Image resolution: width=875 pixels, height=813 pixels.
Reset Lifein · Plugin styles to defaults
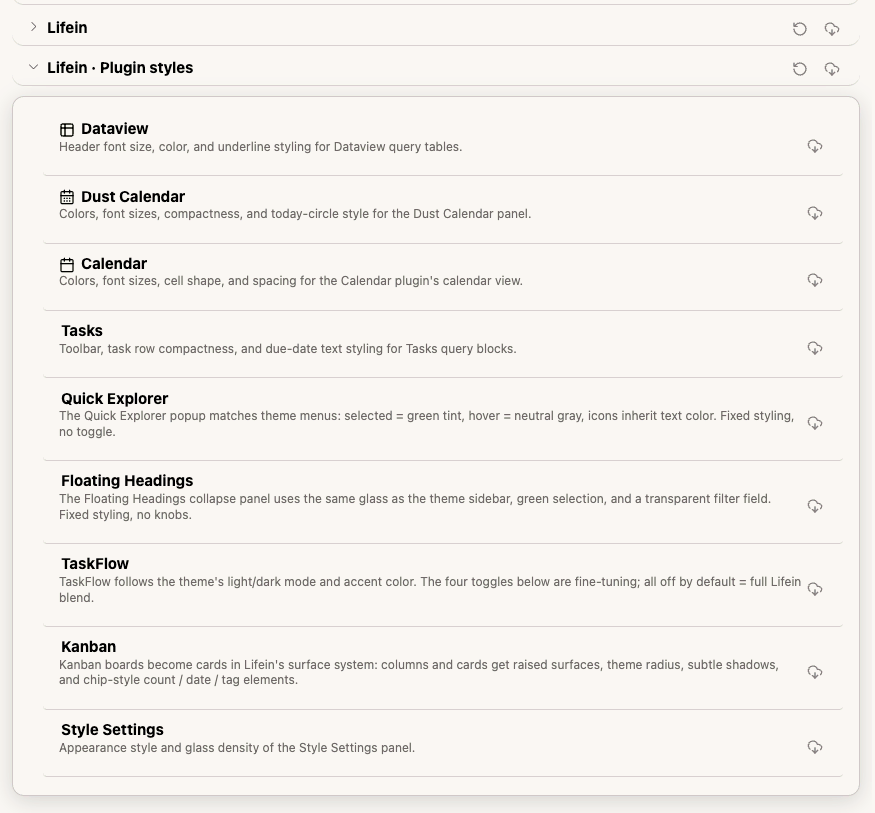800,69
